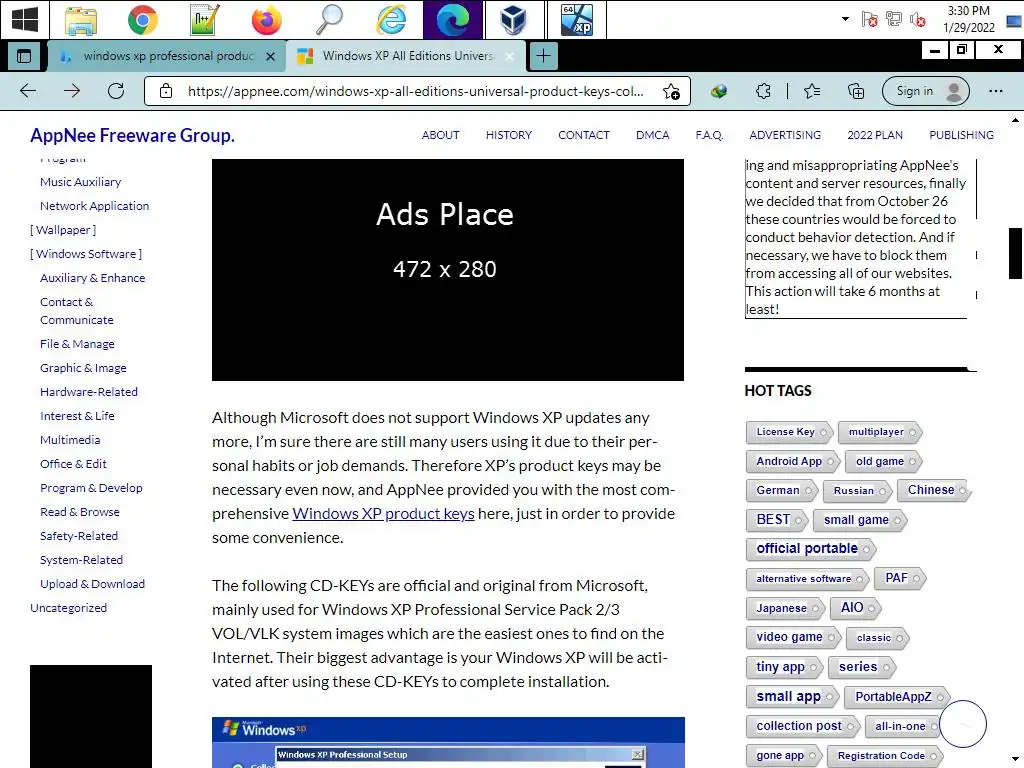The height and width of the screenshot is (768, 1024).
Task: Open the 64-bit XP taskbar app
Action: [x=577, y=20]
